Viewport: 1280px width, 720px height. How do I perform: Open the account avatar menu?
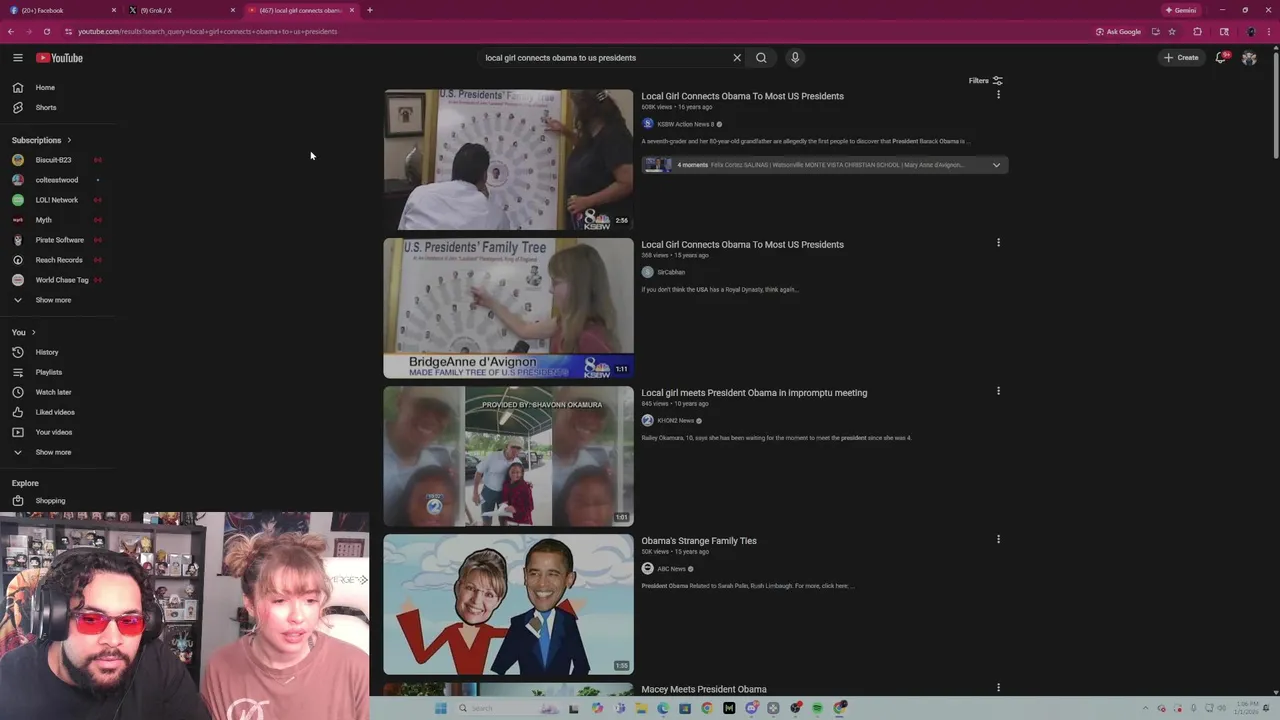pyautogui.click(x=1249, y=58)
